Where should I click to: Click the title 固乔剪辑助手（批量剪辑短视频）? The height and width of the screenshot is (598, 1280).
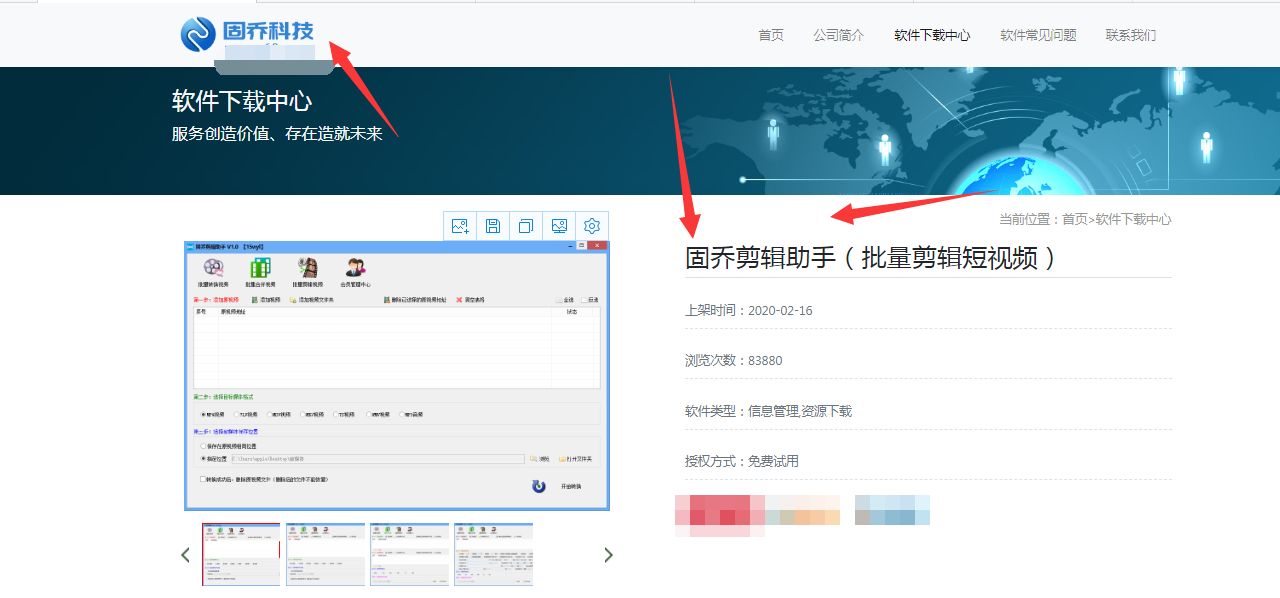tap(871, 258)
